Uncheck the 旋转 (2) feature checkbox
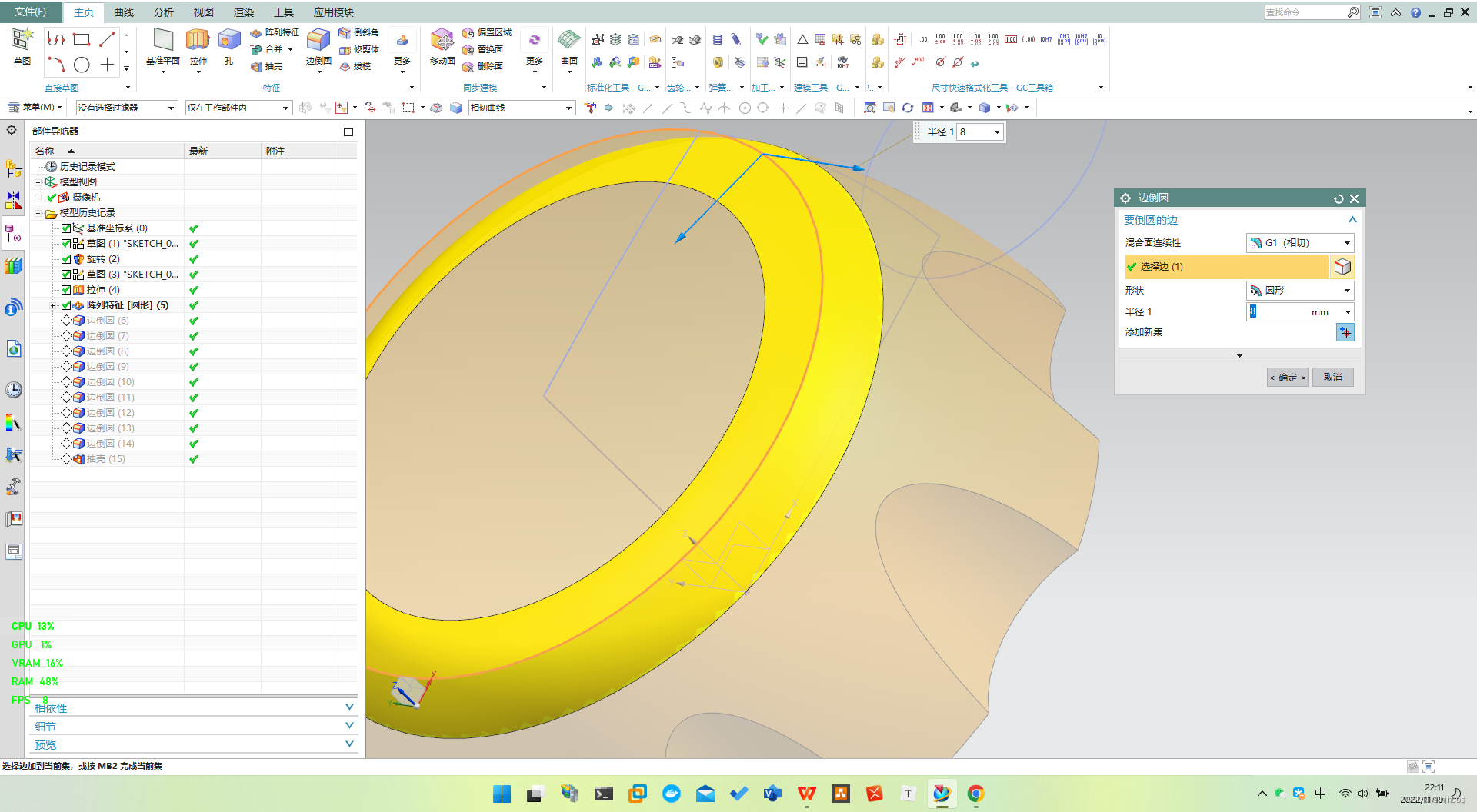Image resolution: width=1477 pixels, height=812 pixels. point(66,259)
